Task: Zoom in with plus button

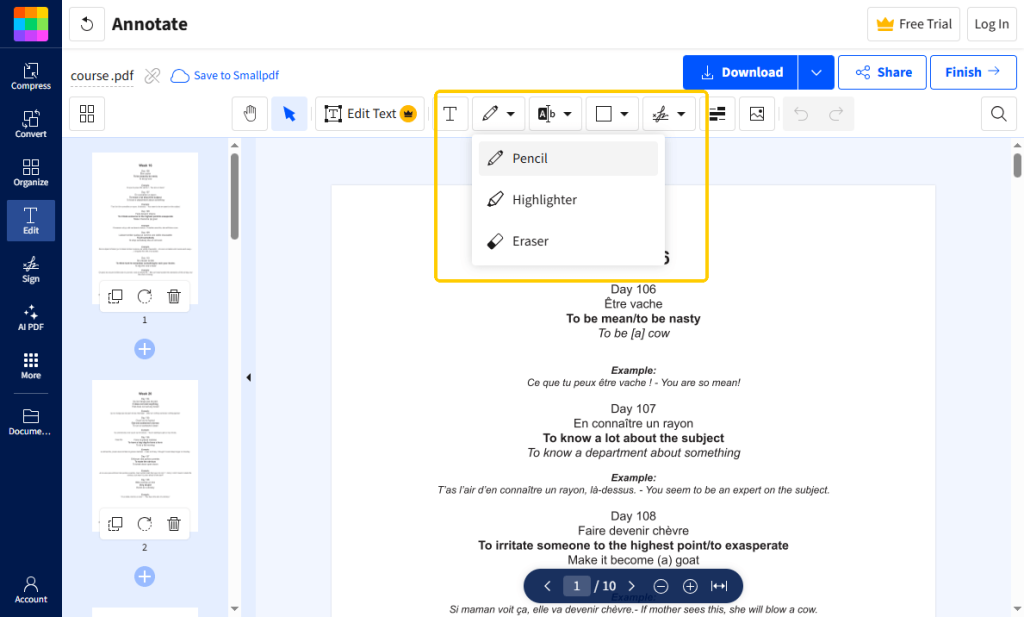Action: click(690, 586)
